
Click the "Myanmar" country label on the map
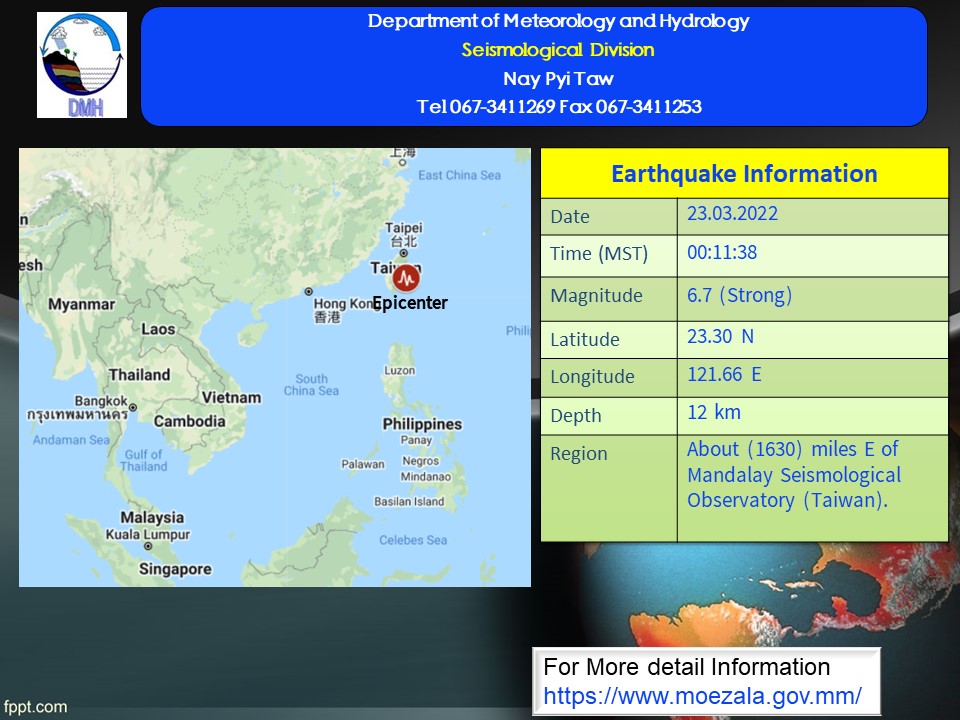tap(81, 304)
